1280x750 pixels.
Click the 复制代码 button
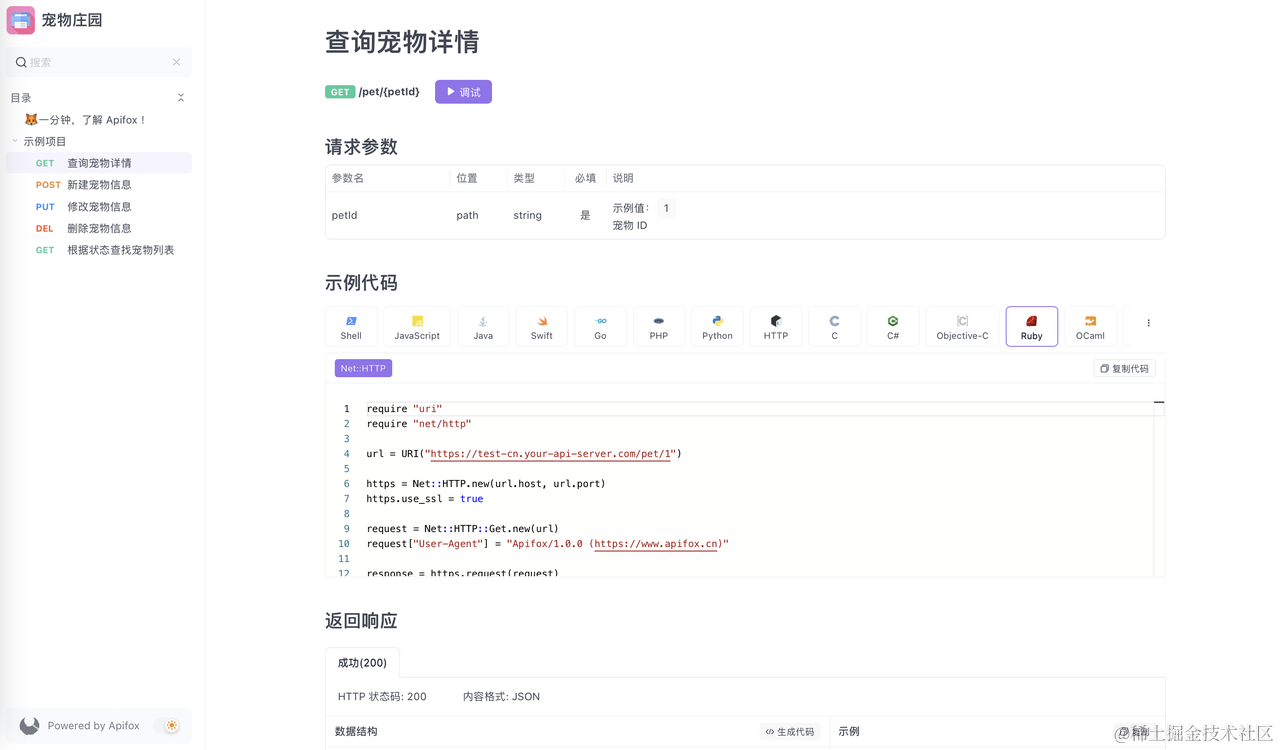tap(1124, 368)
